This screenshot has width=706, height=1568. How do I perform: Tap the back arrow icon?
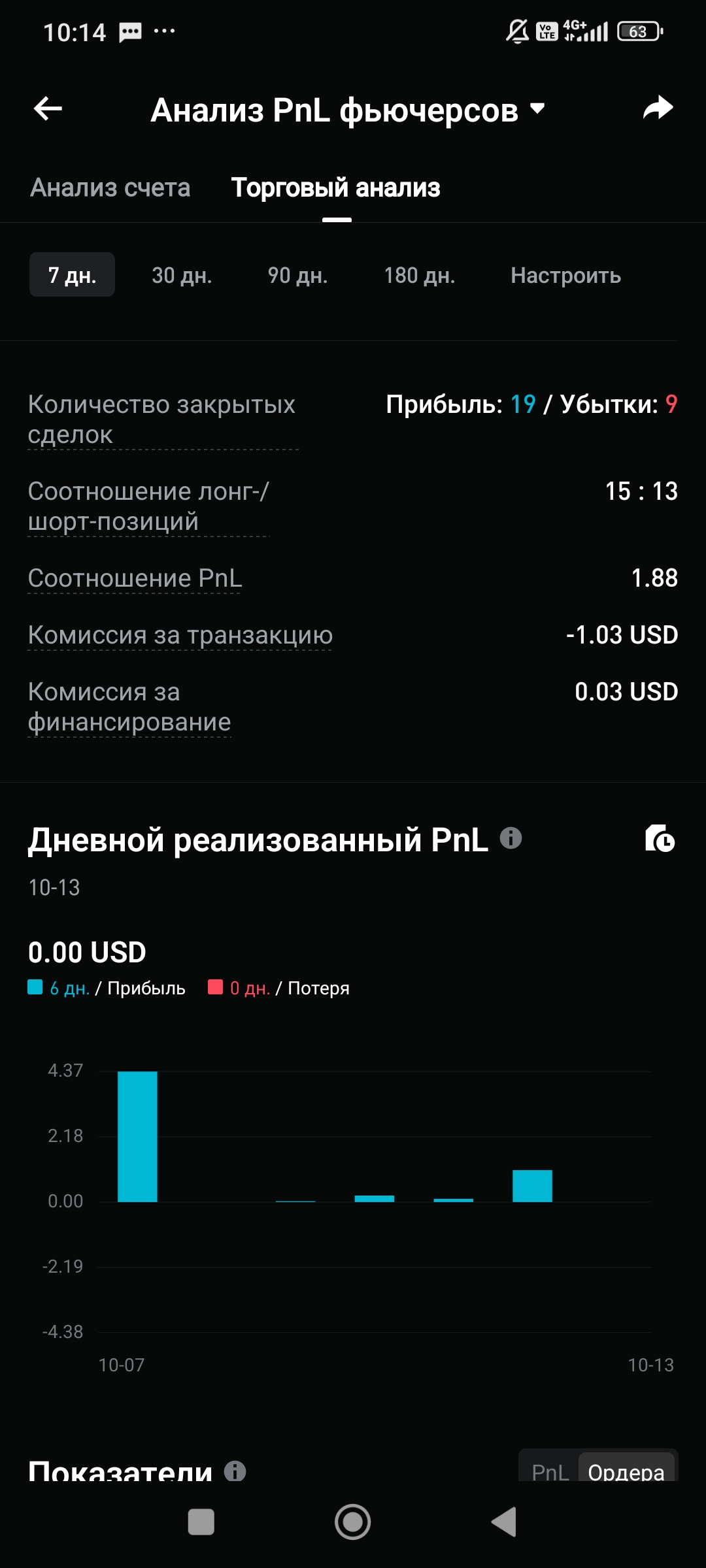48,108
